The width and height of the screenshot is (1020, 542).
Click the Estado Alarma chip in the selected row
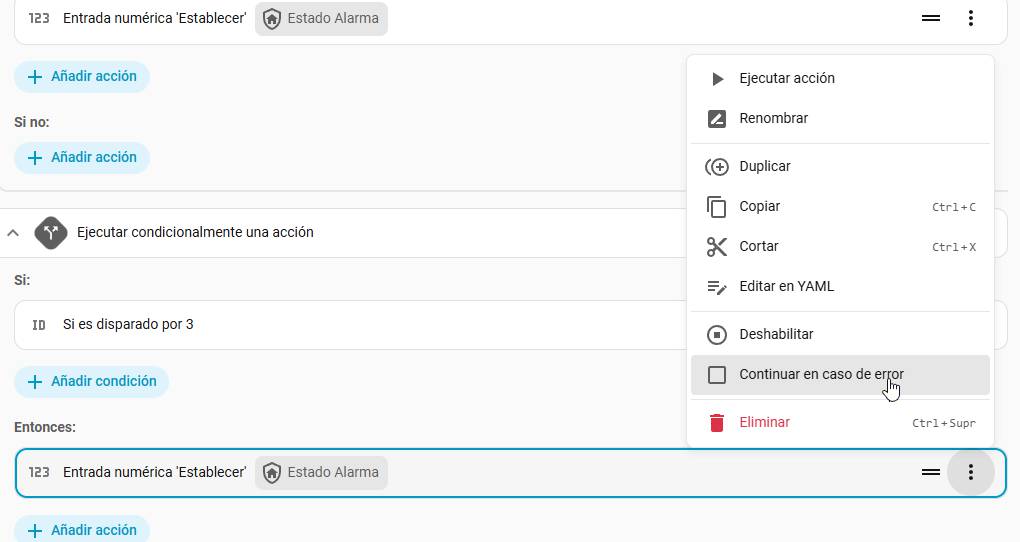pyautogui.click(x=321, y=472)
